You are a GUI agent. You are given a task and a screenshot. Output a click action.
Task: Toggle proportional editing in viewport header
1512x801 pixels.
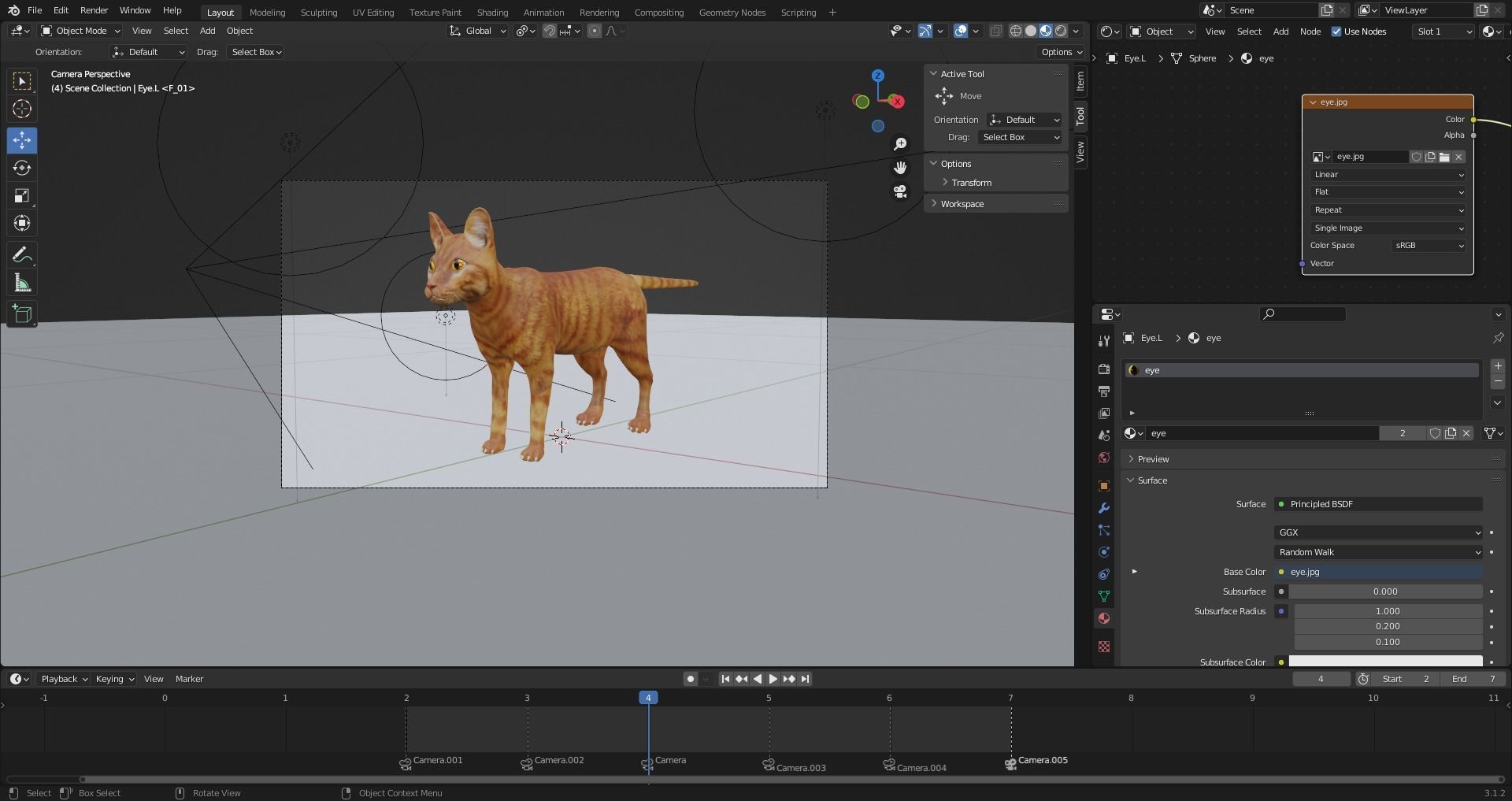pyautogui.click(x=595, y=31)
